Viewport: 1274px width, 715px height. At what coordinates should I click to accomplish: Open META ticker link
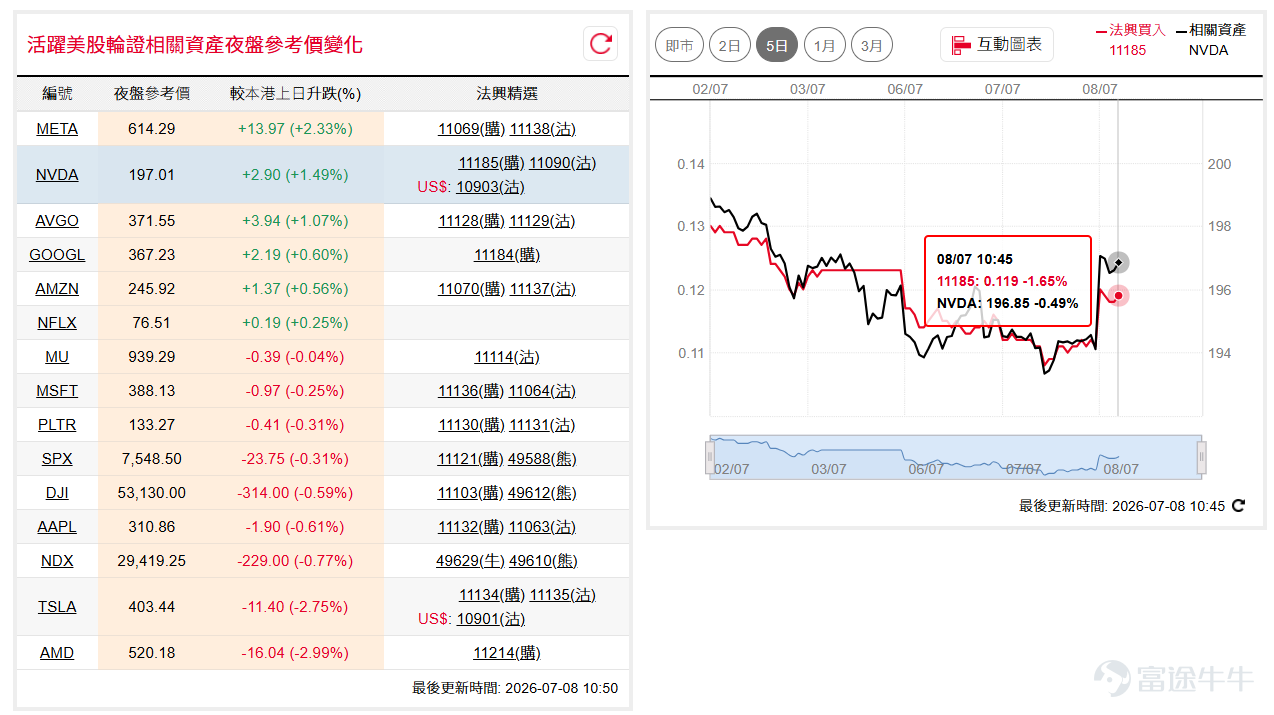coord(57,129)
